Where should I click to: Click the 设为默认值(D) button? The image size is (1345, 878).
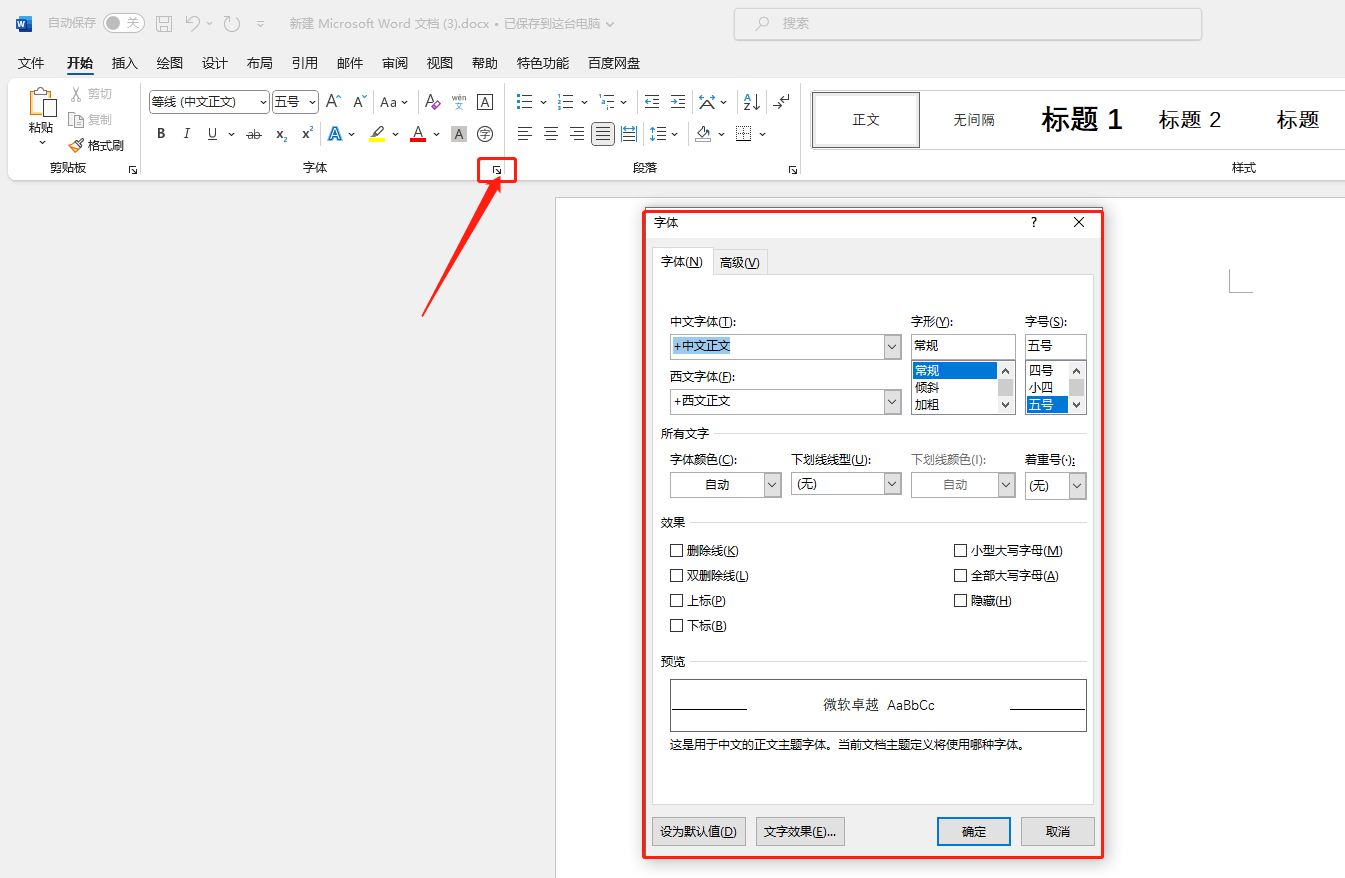pos(699,832)
